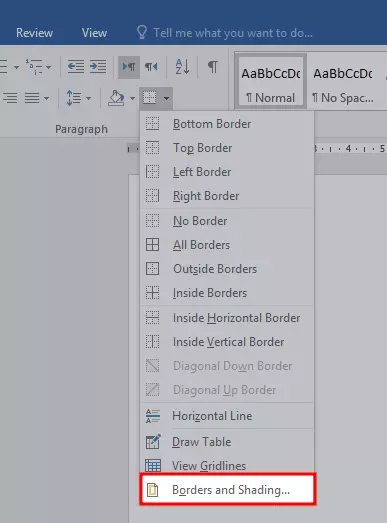Apply Inside Horizontal Border

[227, 318]
